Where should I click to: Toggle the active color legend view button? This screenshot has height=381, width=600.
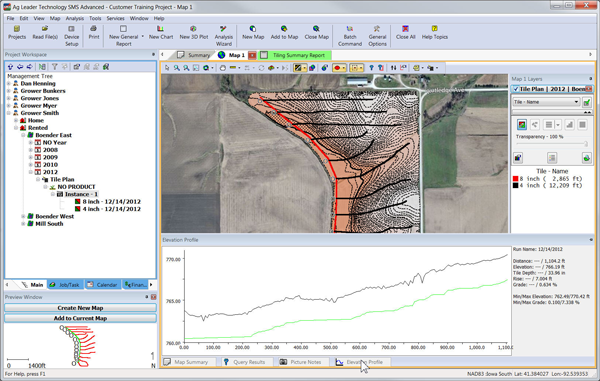[x=522, y=124]
